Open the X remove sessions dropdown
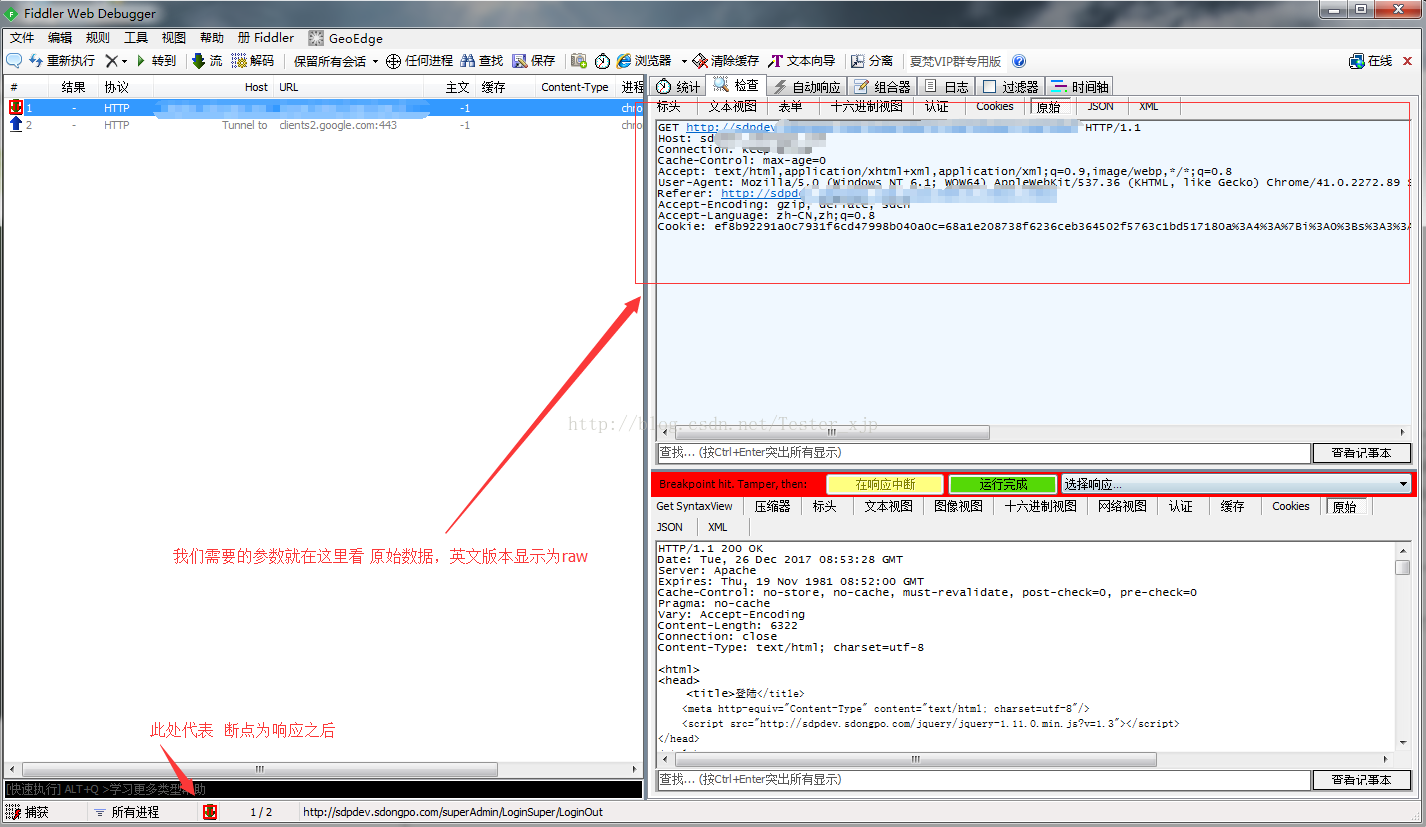Viewport: 1426px width, 827px height. click(x=116, y=61)
